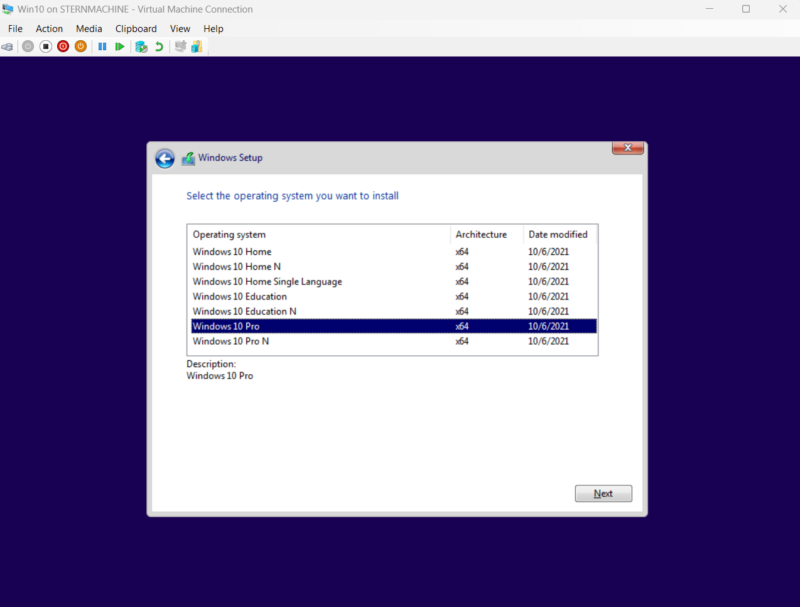Select the Windows 10 Education row
Screen dimensions: 800x607
(393, 296)
